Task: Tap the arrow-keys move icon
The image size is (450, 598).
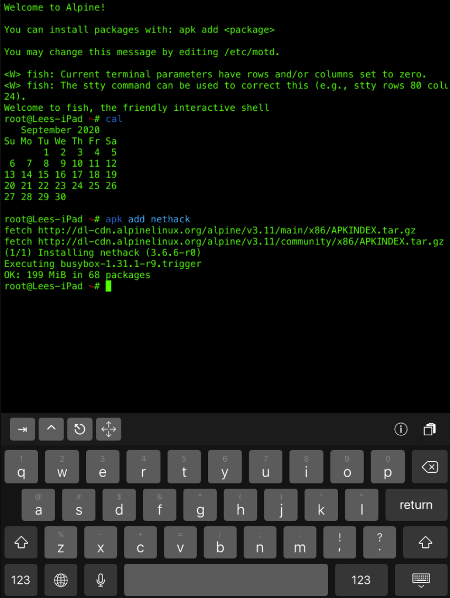Action: pyautogui.click(x=109, y=429)
